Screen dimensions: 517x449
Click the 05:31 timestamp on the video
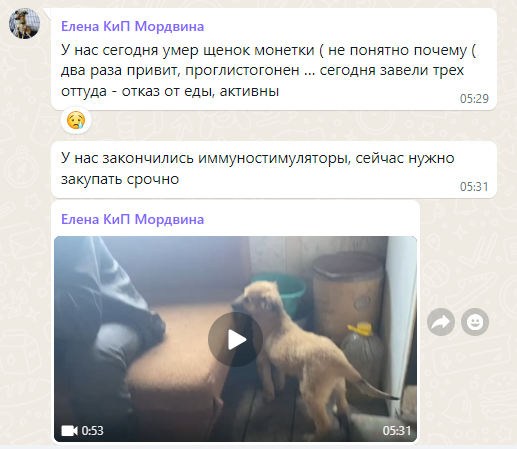397,430
